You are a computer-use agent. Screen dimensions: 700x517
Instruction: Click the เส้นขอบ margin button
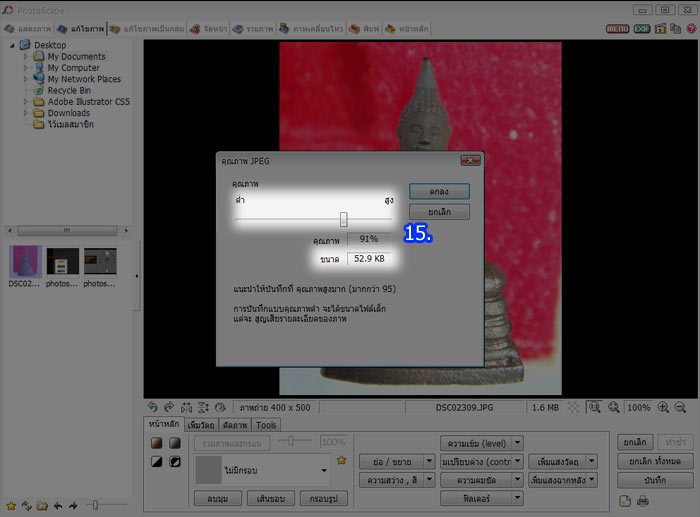pos(271,499)
